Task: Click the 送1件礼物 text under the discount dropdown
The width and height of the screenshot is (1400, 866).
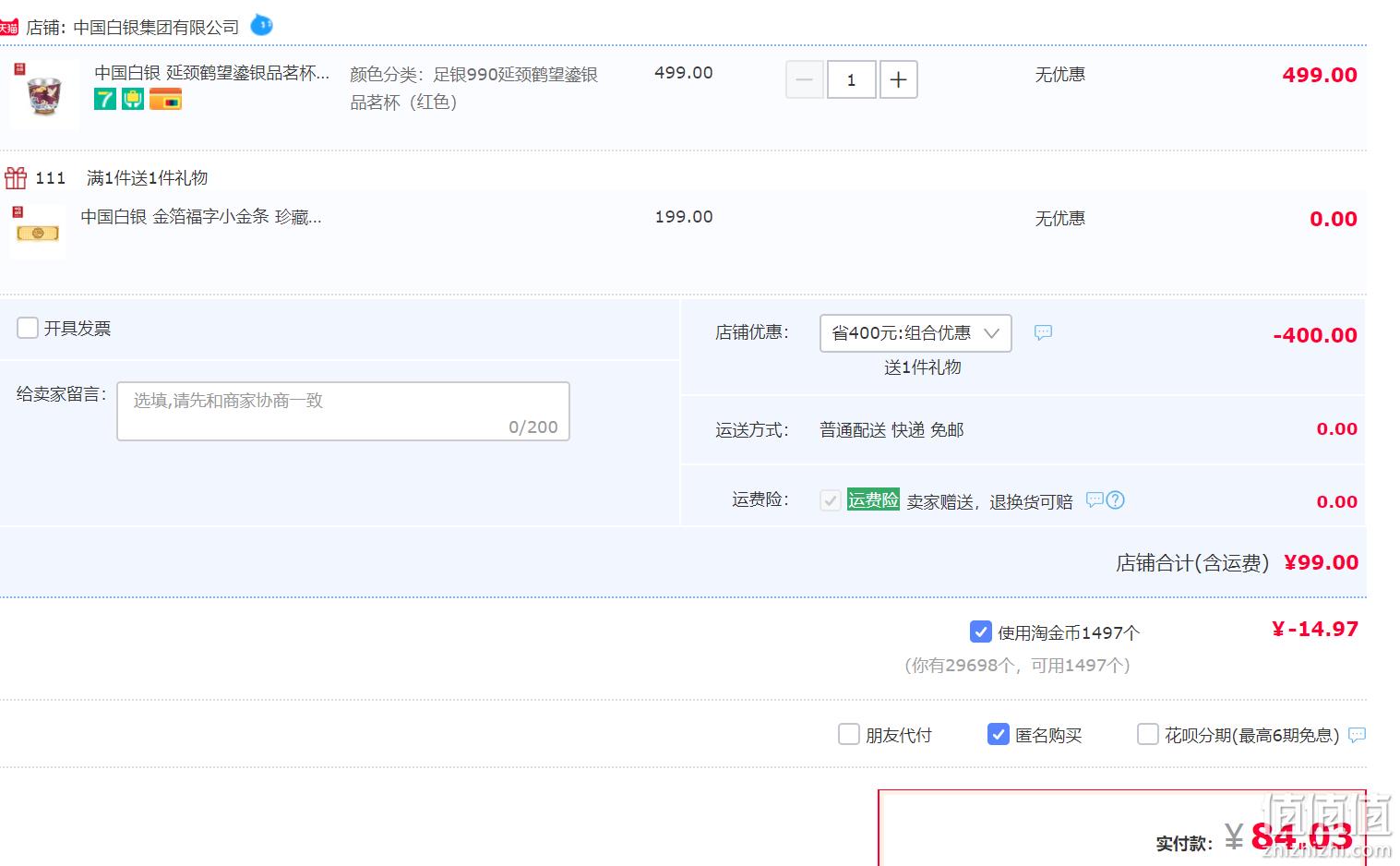Action: 923,367
